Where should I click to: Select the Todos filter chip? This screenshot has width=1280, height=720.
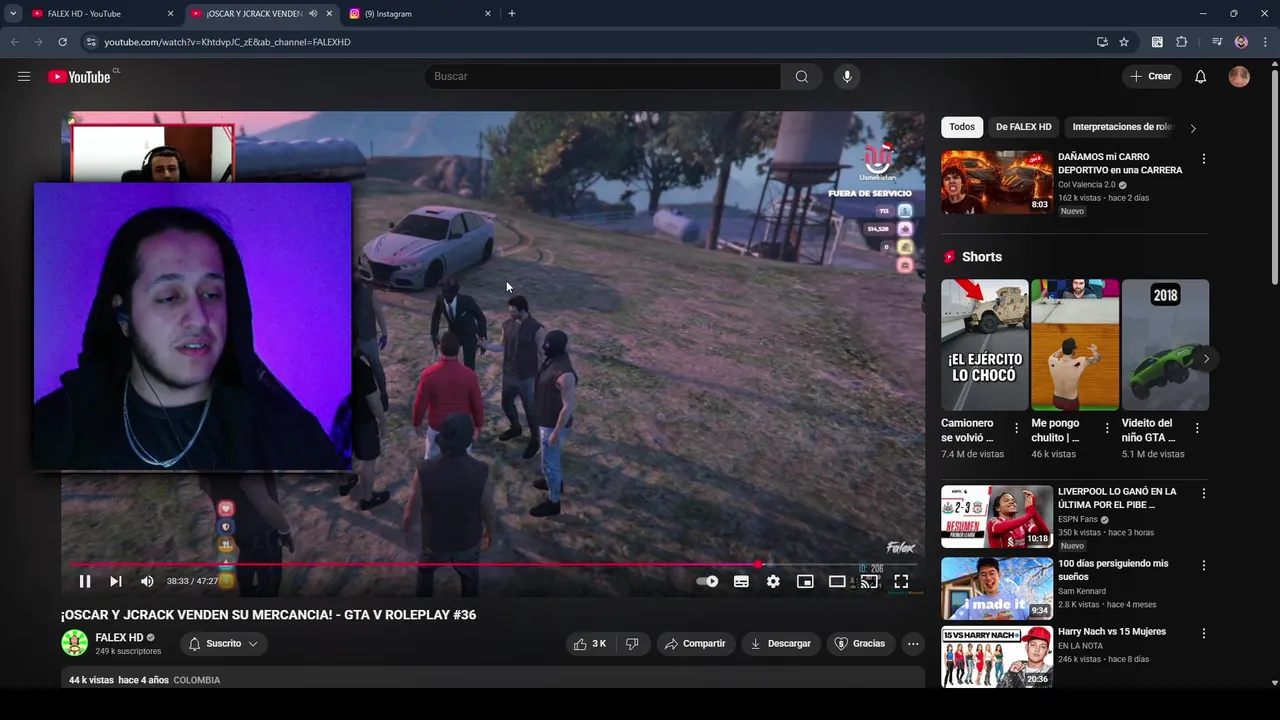pos(962,127)
